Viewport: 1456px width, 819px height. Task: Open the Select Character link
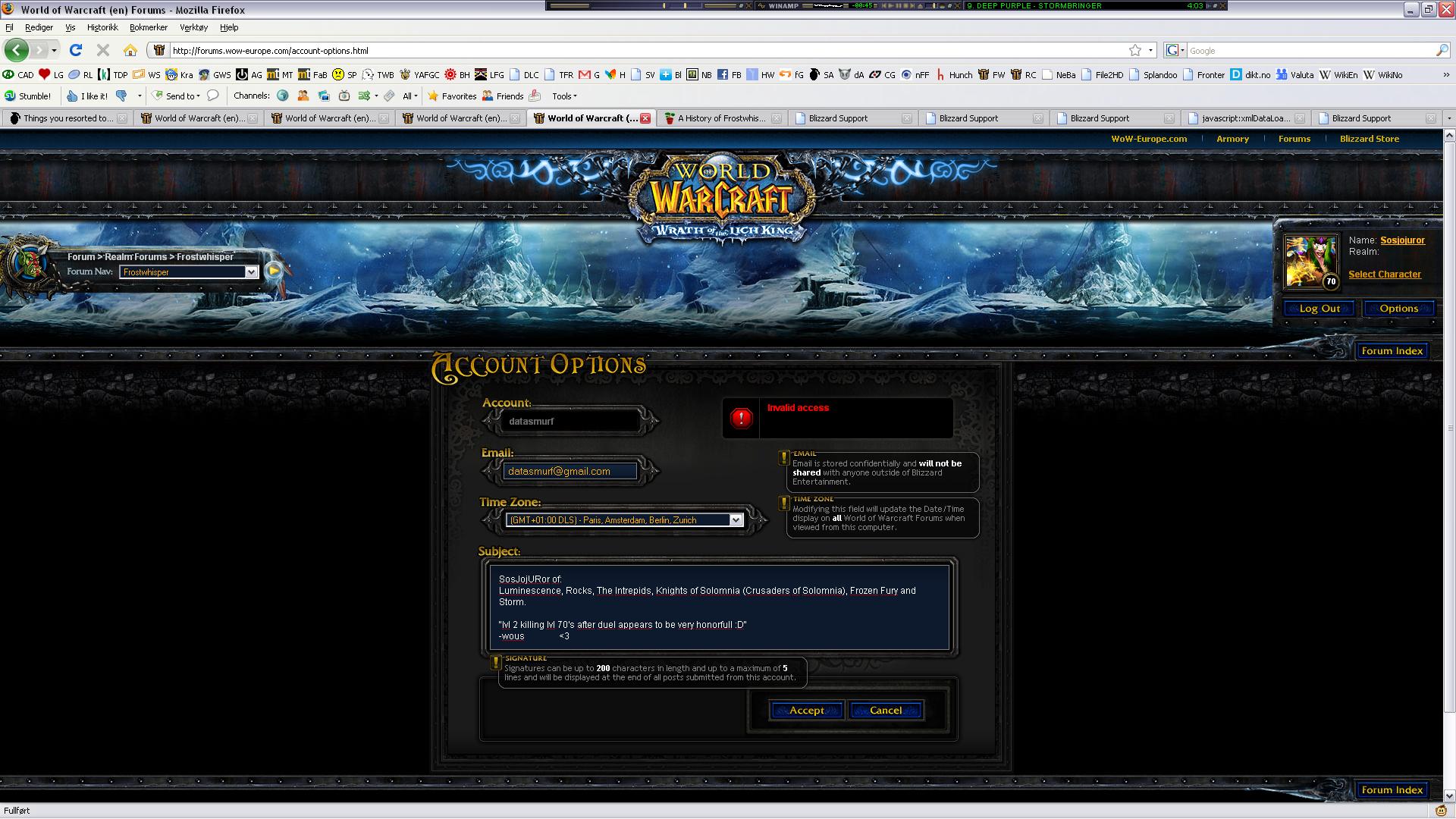pyautogui.click(x=1385, y=275)
